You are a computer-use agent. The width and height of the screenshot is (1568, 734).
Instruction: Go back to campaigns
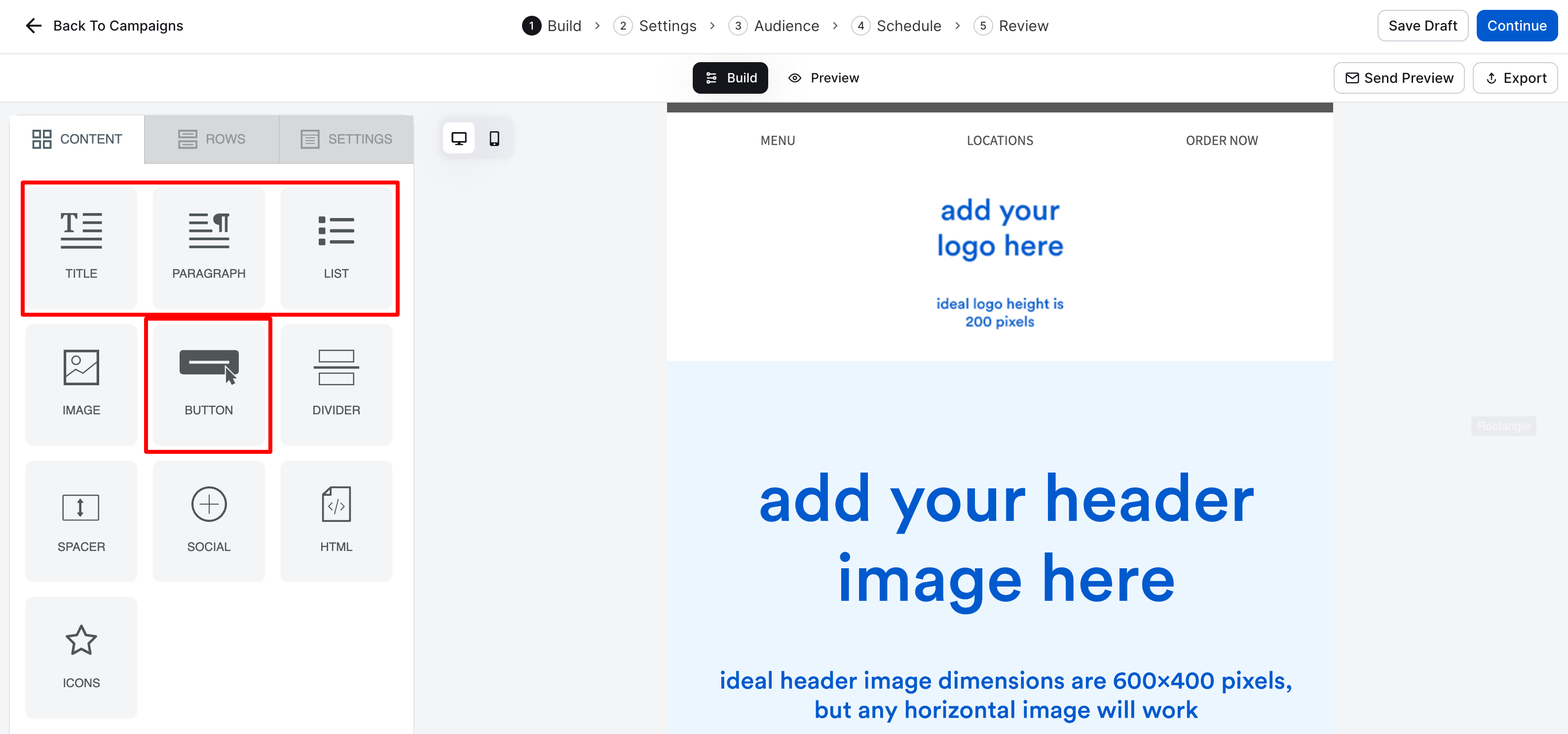(104, 26)
